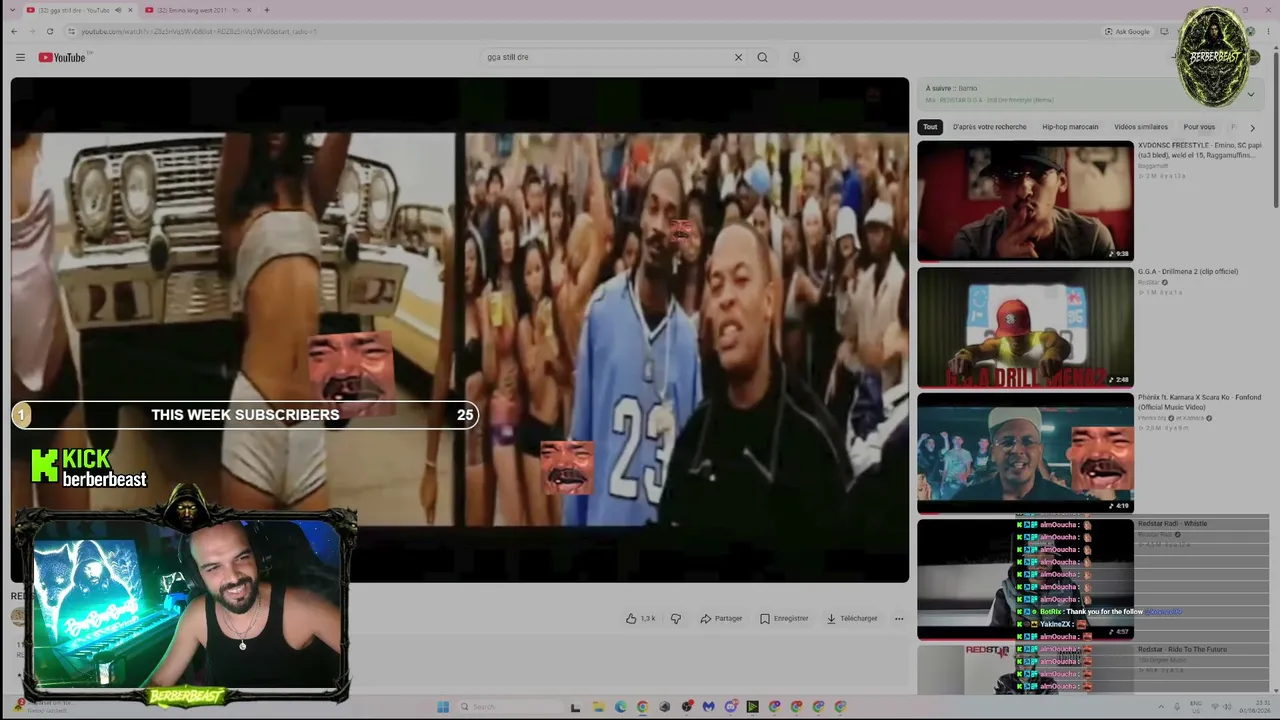The image size is (1280, 720).
Task: Select the 'Tout' filter chip
Action: click(930, 127)
